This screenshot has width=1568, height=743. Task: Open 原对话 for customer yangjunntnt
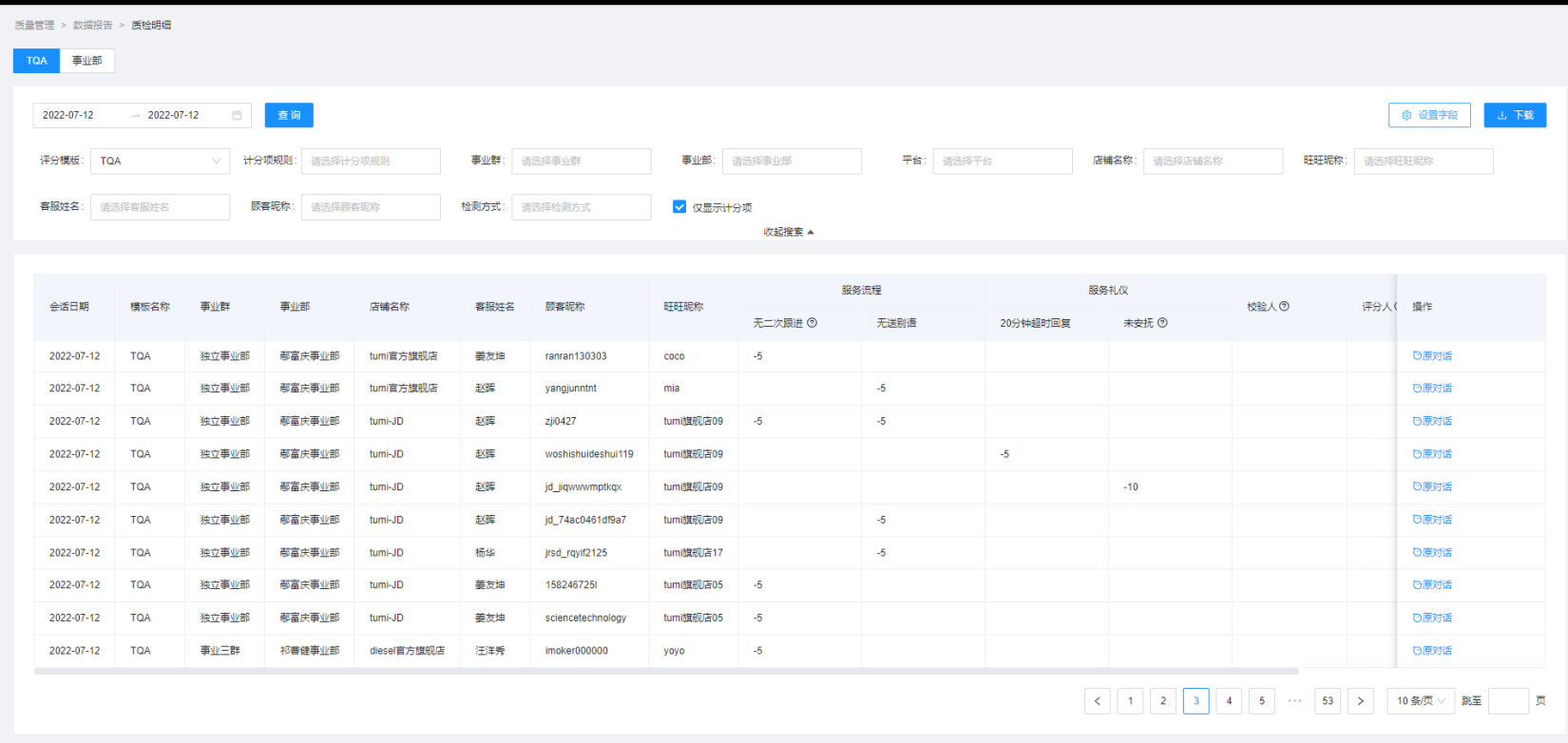coord(1432,389)
